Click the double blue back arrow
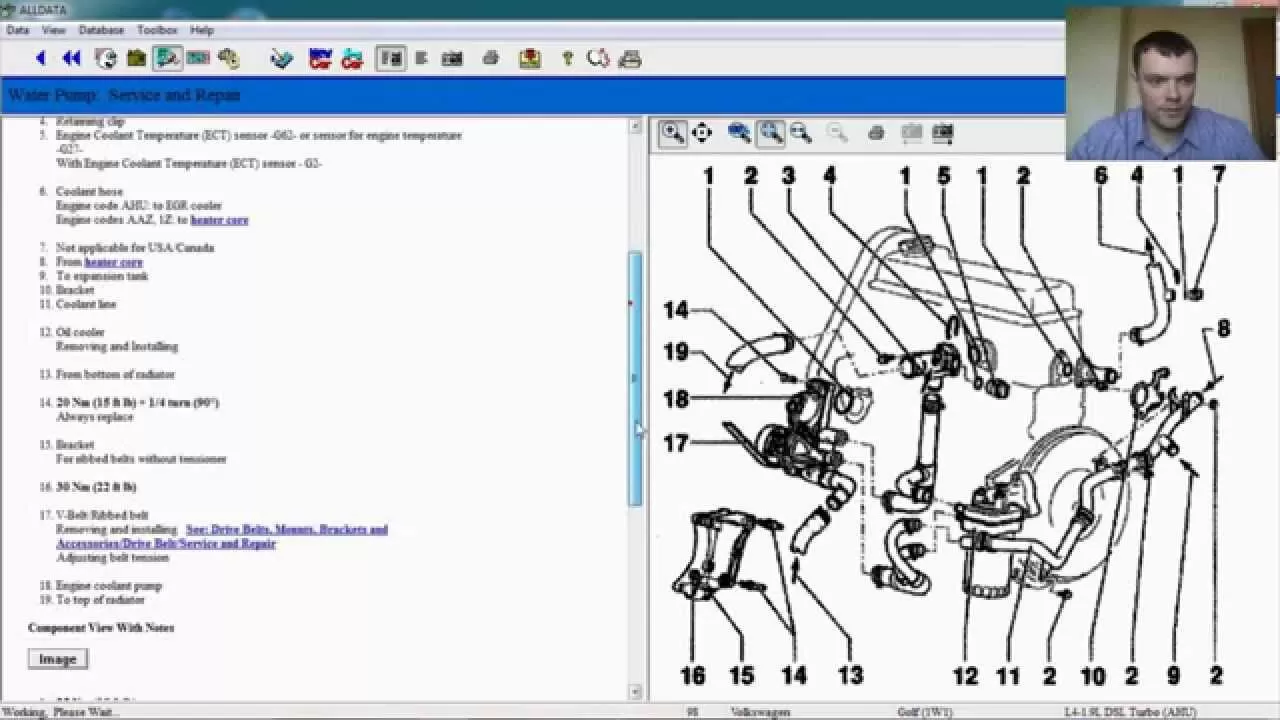1280x720 pixels. coord(71,59)
